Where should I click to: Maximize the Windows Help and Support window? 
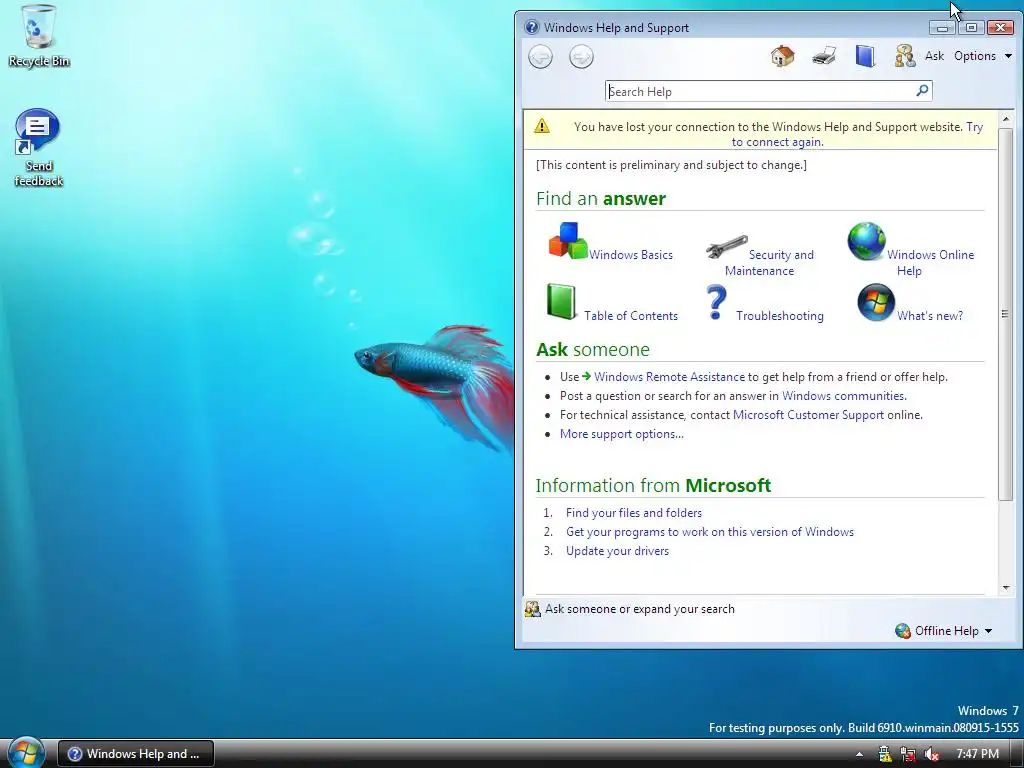(x=971, y=27)
